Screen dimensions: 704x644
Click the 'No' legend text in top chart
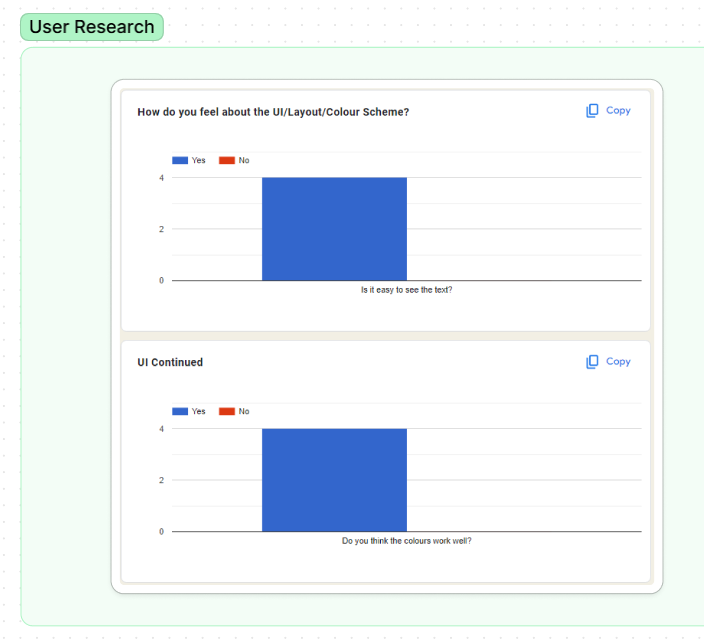(x=244, y=161)
